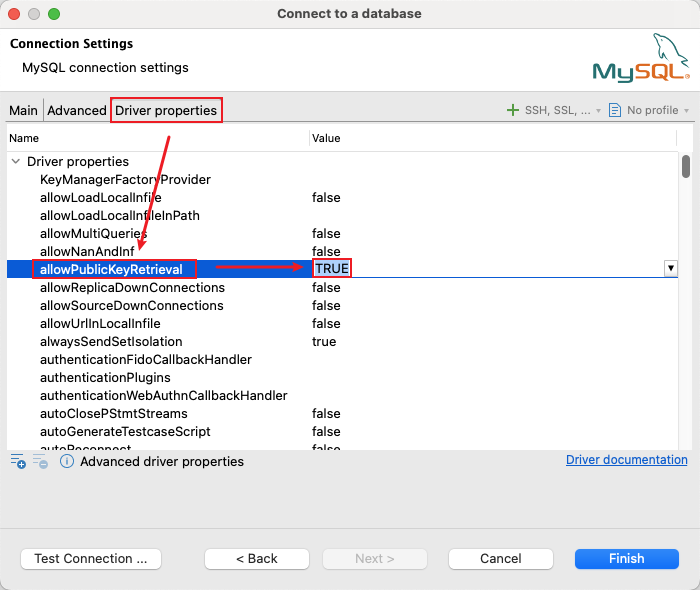700x590 pixels.
Task: Go back with the Back button
Action: [x=257, y=558]
